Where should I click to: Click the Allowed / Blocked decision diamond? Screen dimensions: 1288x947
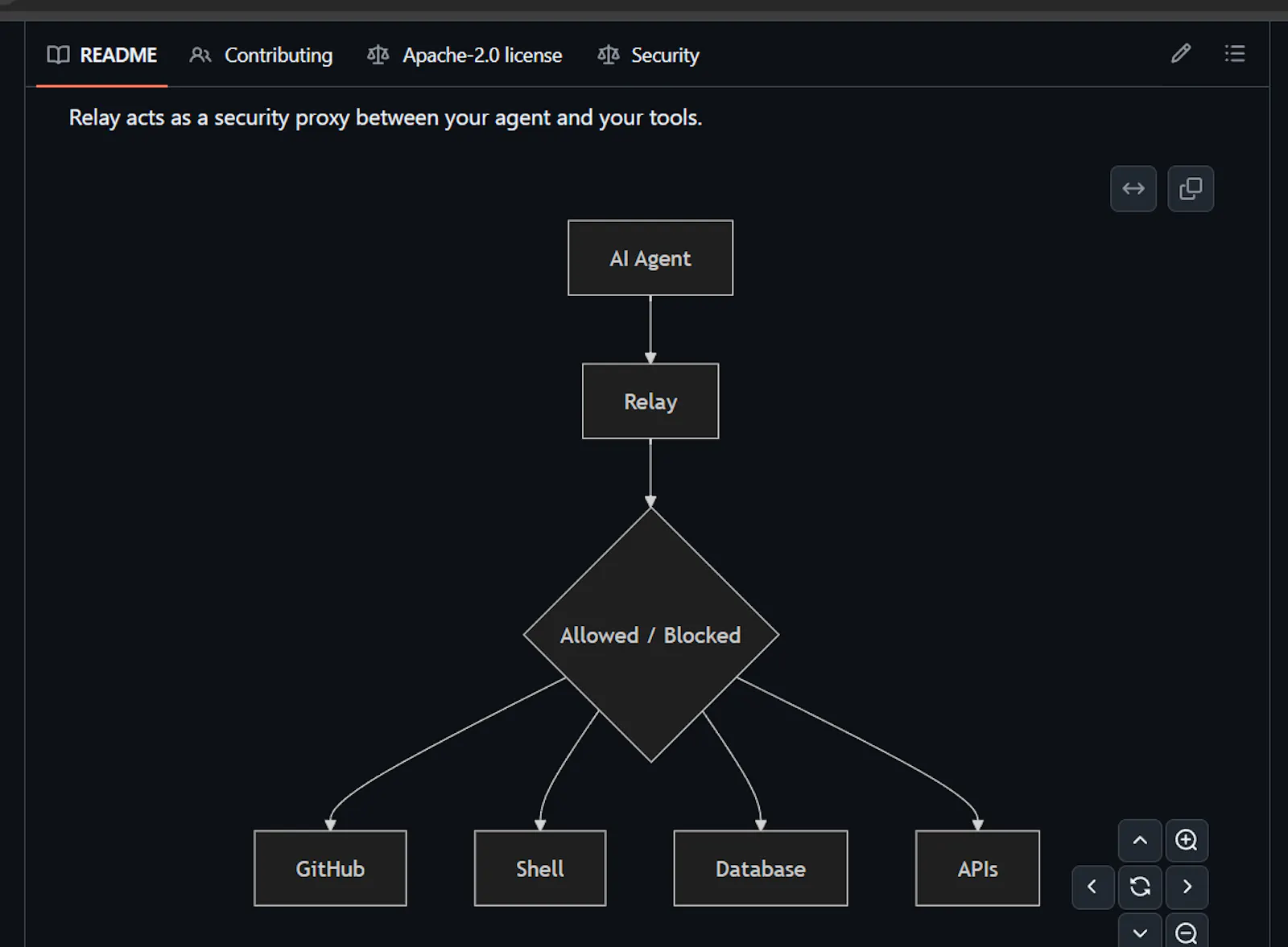(650, 635)
